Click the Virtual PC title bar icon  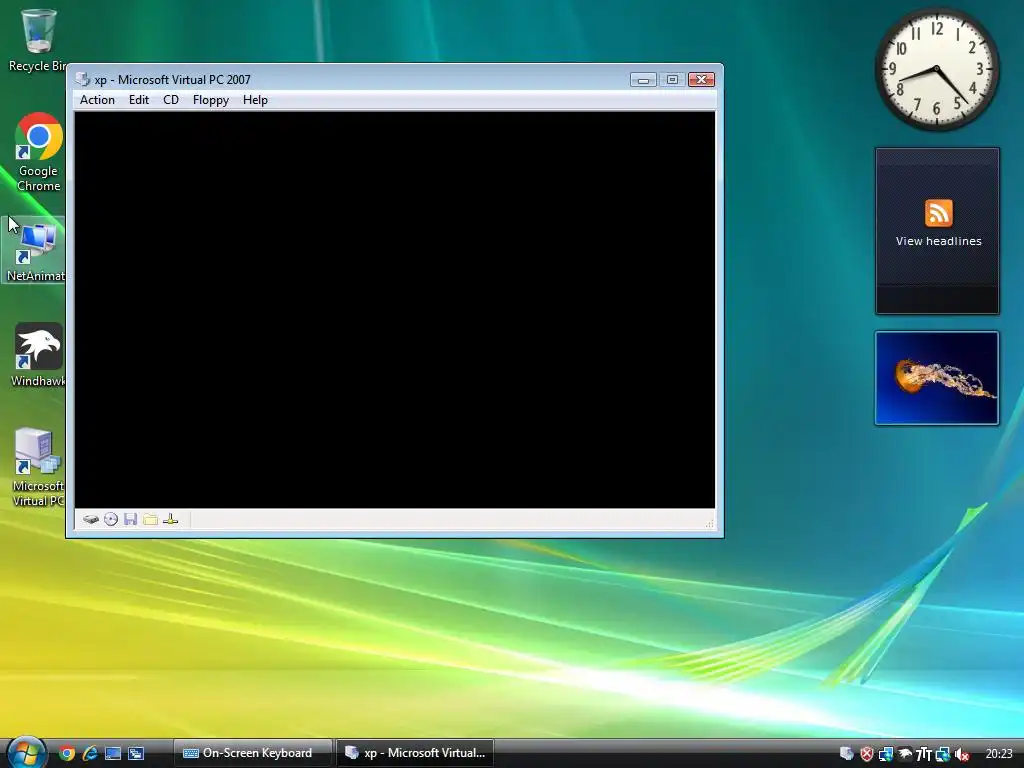point(82,80)
